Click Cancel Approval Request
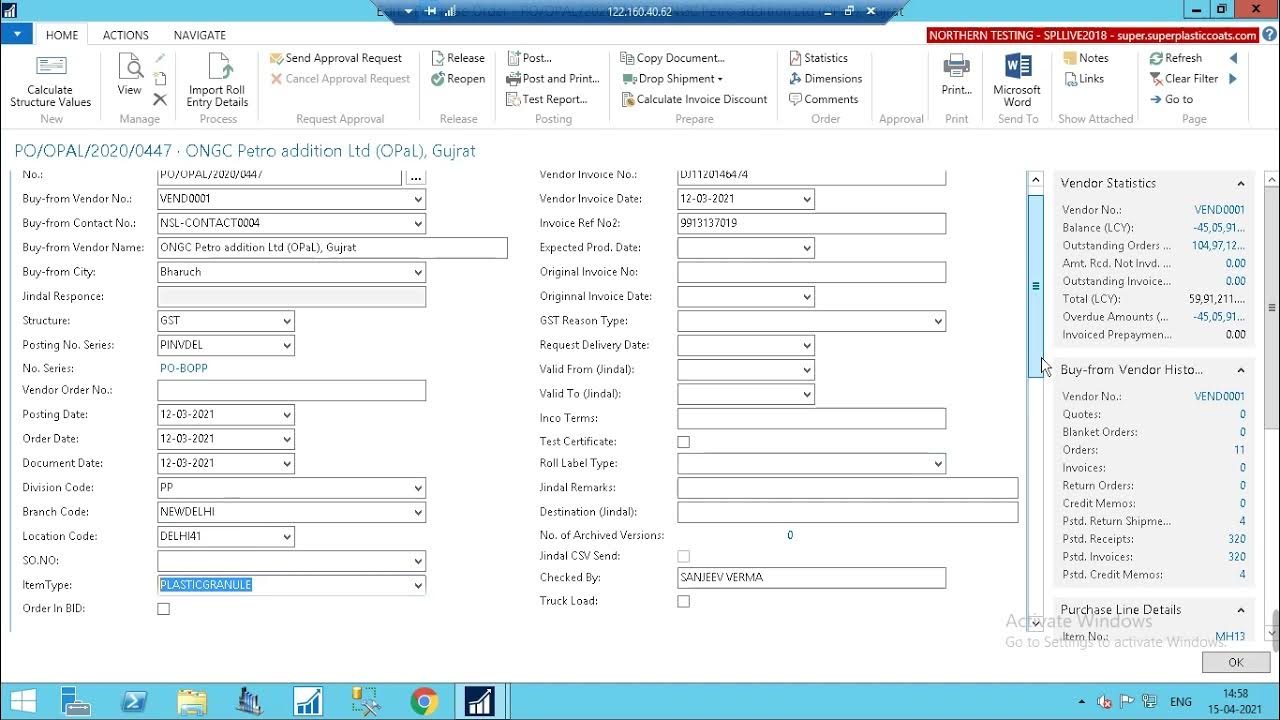The height and width of the screenshot is (720, 1280). click(340, 79)
